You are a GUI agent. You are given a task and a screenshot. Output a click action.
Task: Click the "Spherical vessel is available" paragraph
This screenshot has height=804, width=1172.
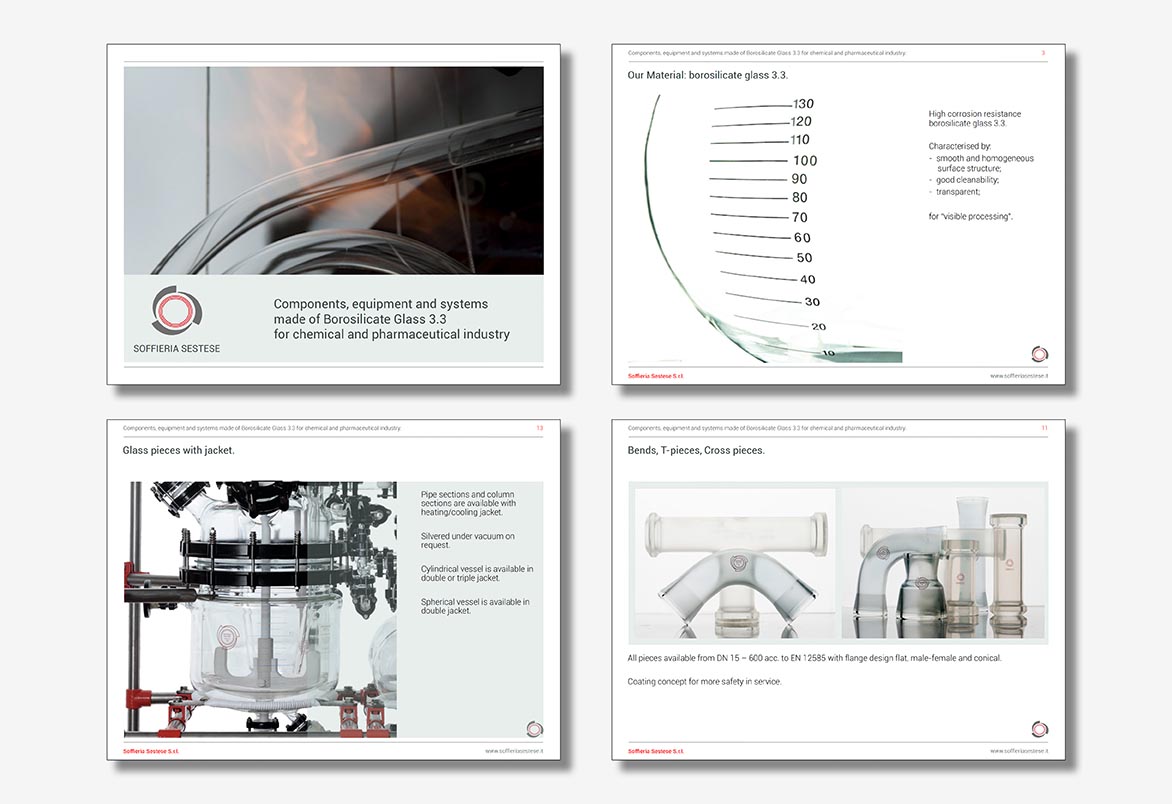[475, 606]
